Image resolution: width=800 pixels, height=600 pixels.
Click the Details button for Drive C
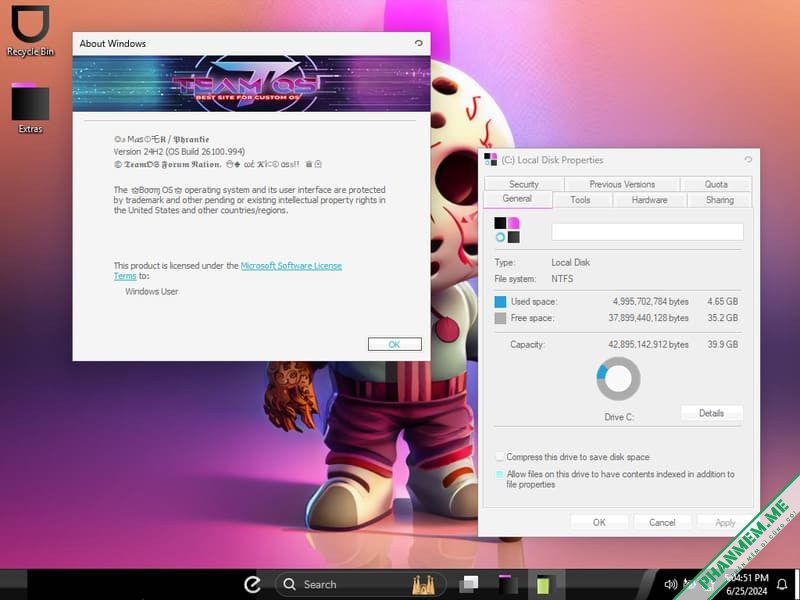pyautogui.click(x=711, y=413)
